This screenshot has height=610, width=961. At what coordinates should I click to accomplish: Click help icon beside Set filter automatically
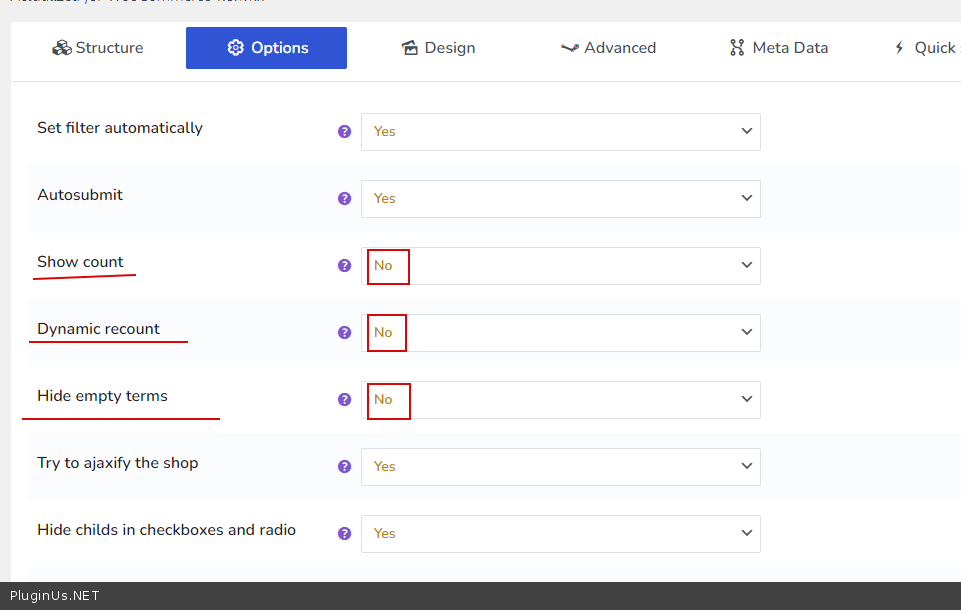click(344, 131)
